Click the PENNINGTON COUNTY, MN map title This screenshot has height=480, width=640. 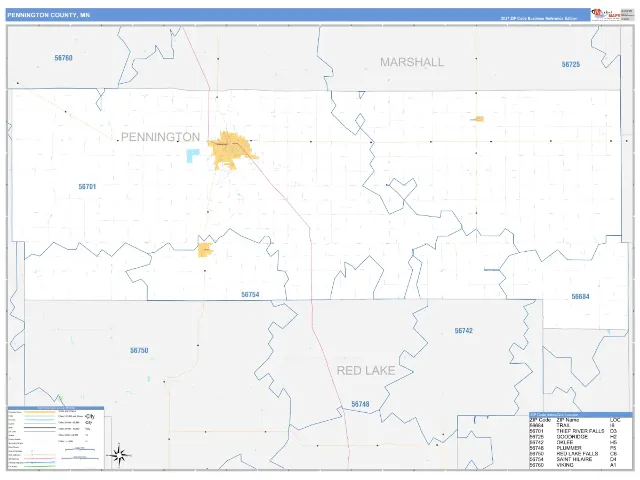pos(48,15)
